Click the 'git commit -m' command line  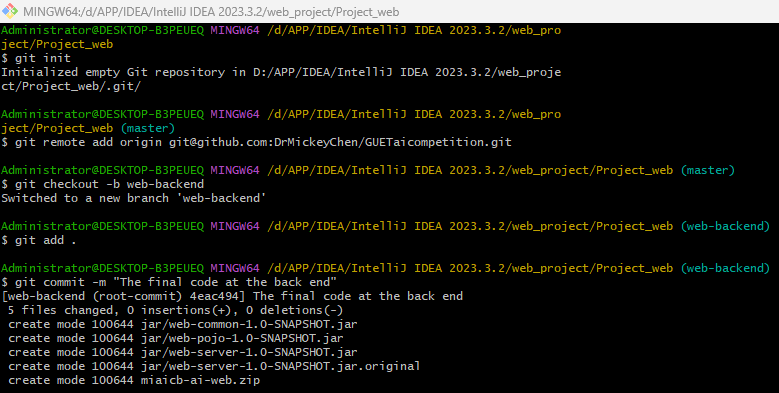pos(169,282)
